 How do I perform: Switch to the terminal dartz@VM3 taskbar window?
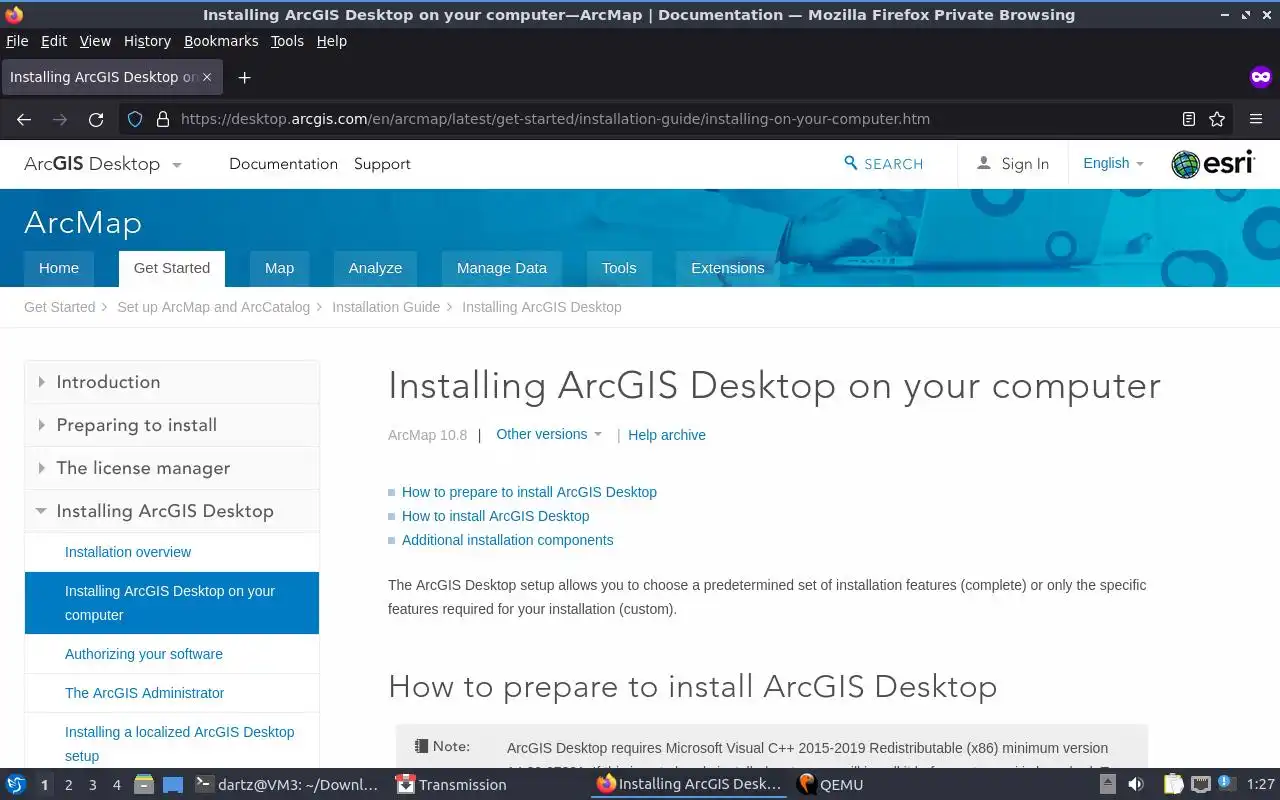coord(286,785)
